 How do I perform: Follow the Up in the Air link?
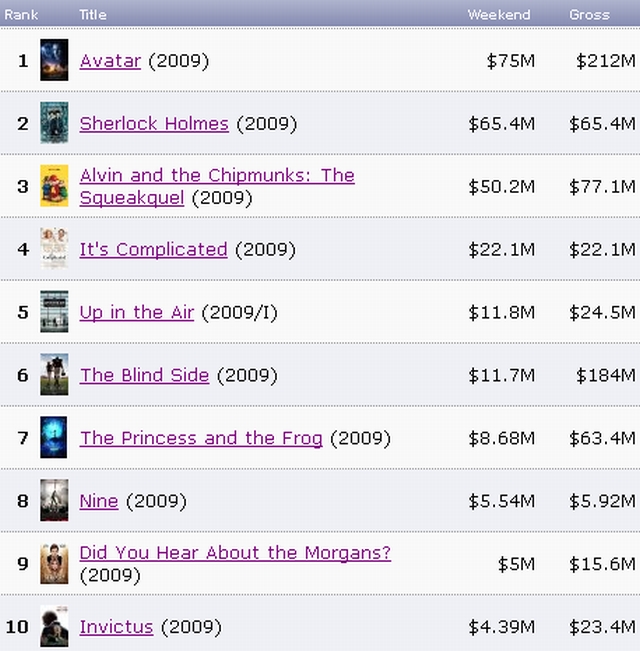point(136,313)
